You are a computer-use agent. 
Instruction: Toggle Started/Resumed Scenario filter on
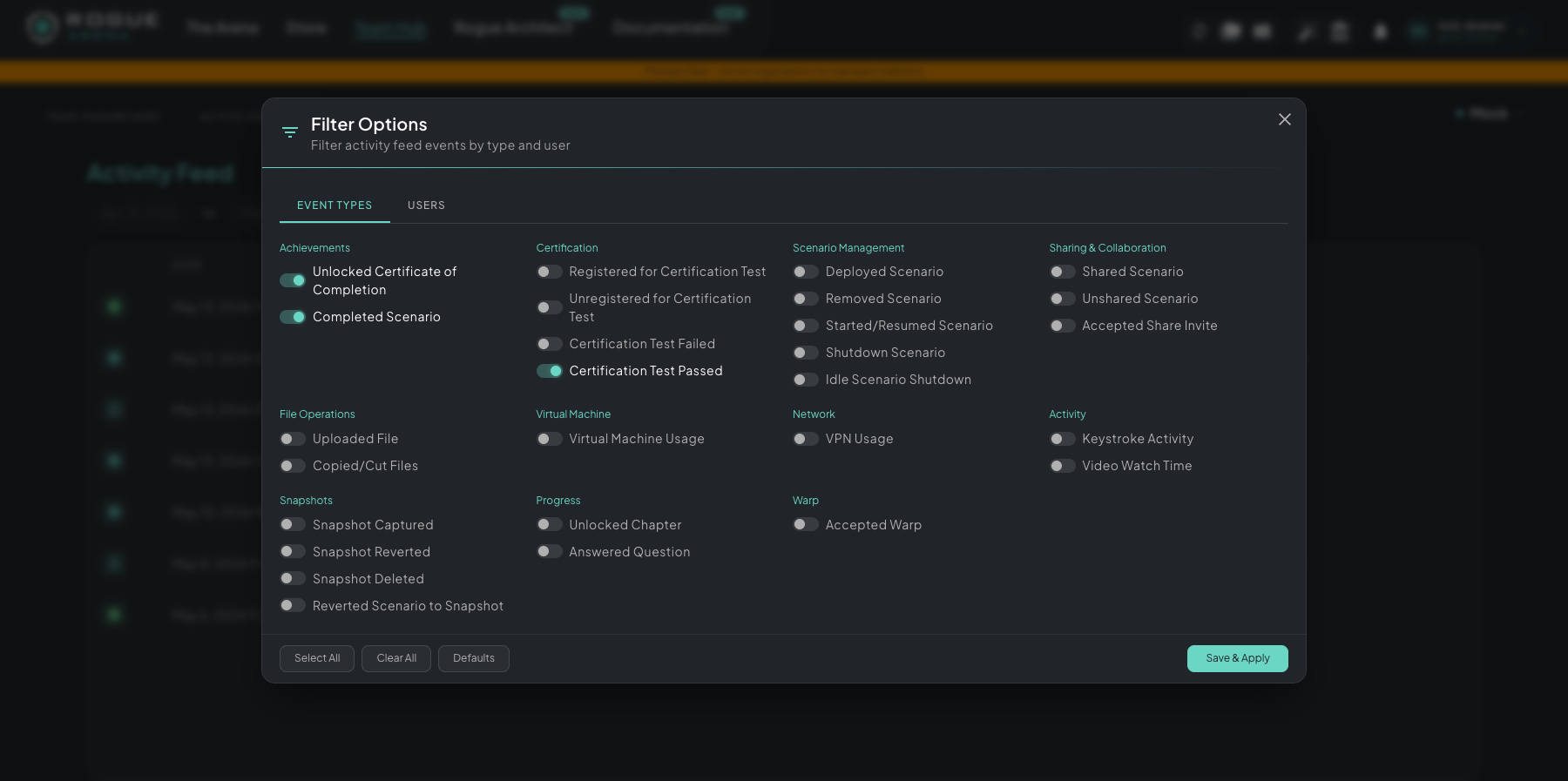(806, 326)
